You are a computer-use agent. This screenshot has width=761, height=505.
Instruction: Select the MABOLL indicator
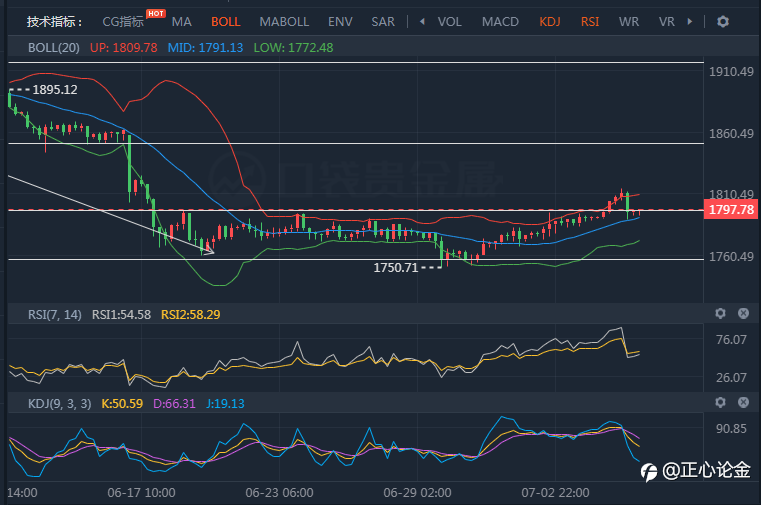tap(284, 22)
